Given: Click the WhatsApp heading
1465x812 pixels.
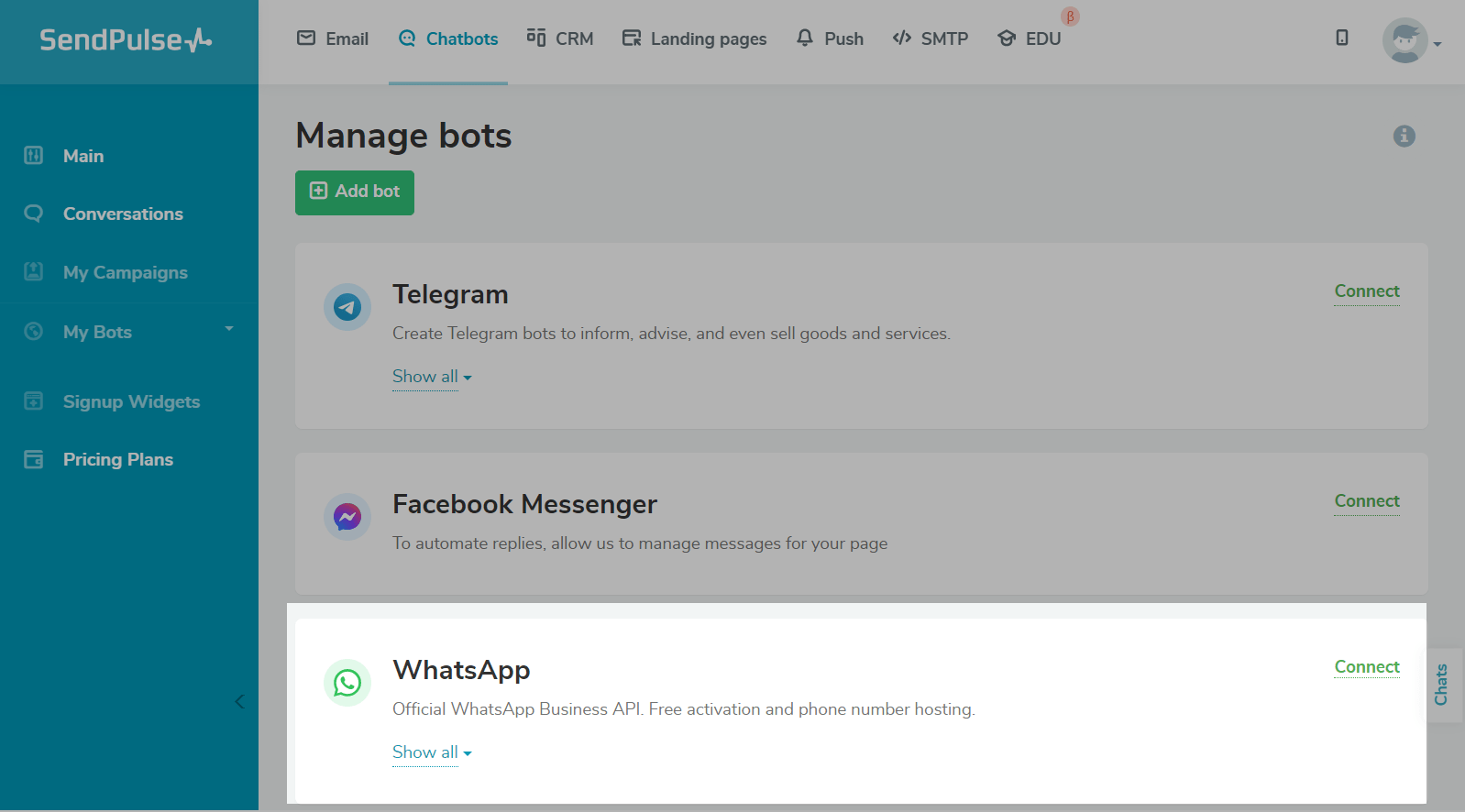Looking at the screenshot, I should (x=461, y=670).
